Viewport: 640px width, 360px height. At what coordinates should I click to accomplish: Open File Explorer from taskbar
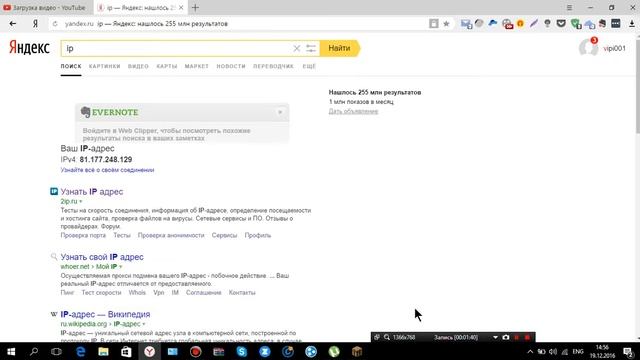pyautogui.click(x=103, y=351)
